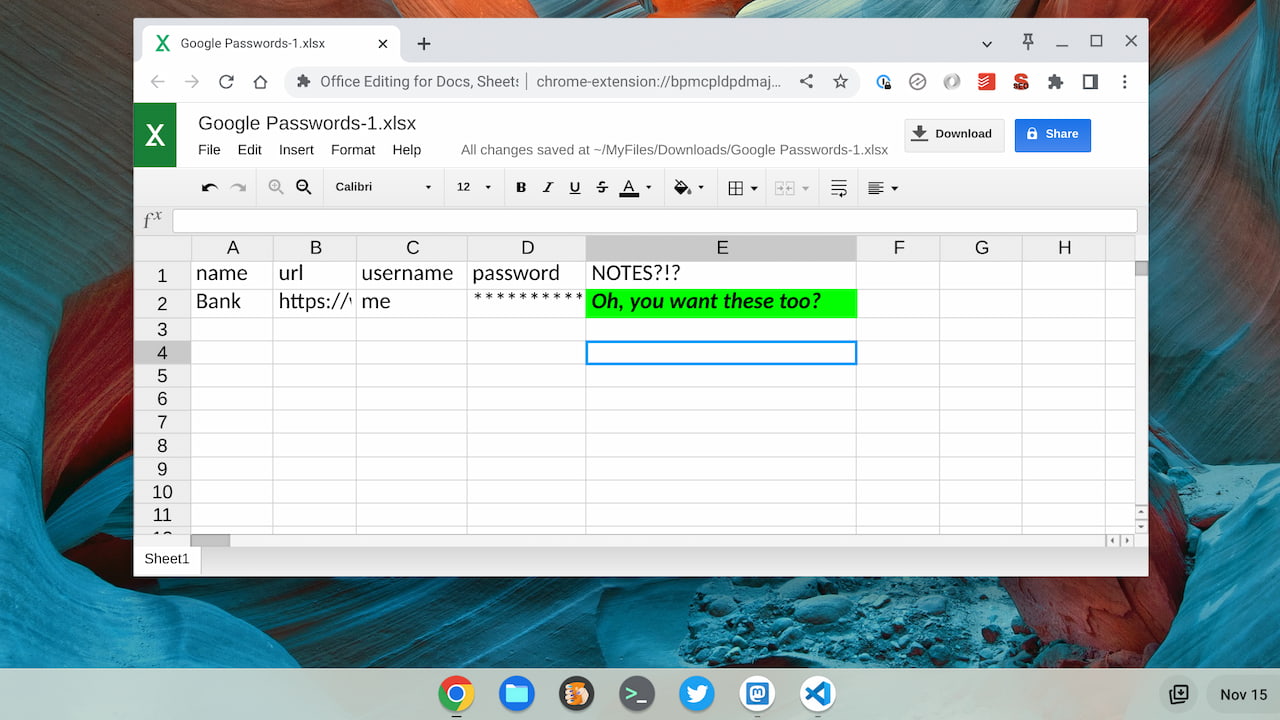Click the vertical scrollbar thumb
This screenshot has width=1280, height=720.
pyautogui.click(x=1141, y=268)
